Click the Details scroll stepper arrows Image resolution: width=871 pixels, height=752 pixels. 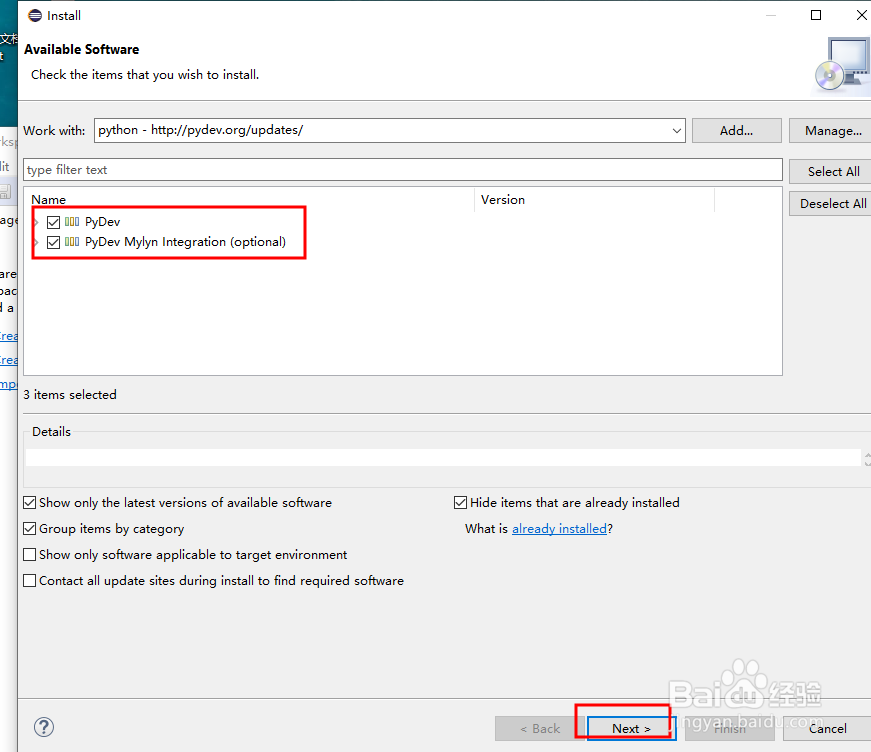867,458
